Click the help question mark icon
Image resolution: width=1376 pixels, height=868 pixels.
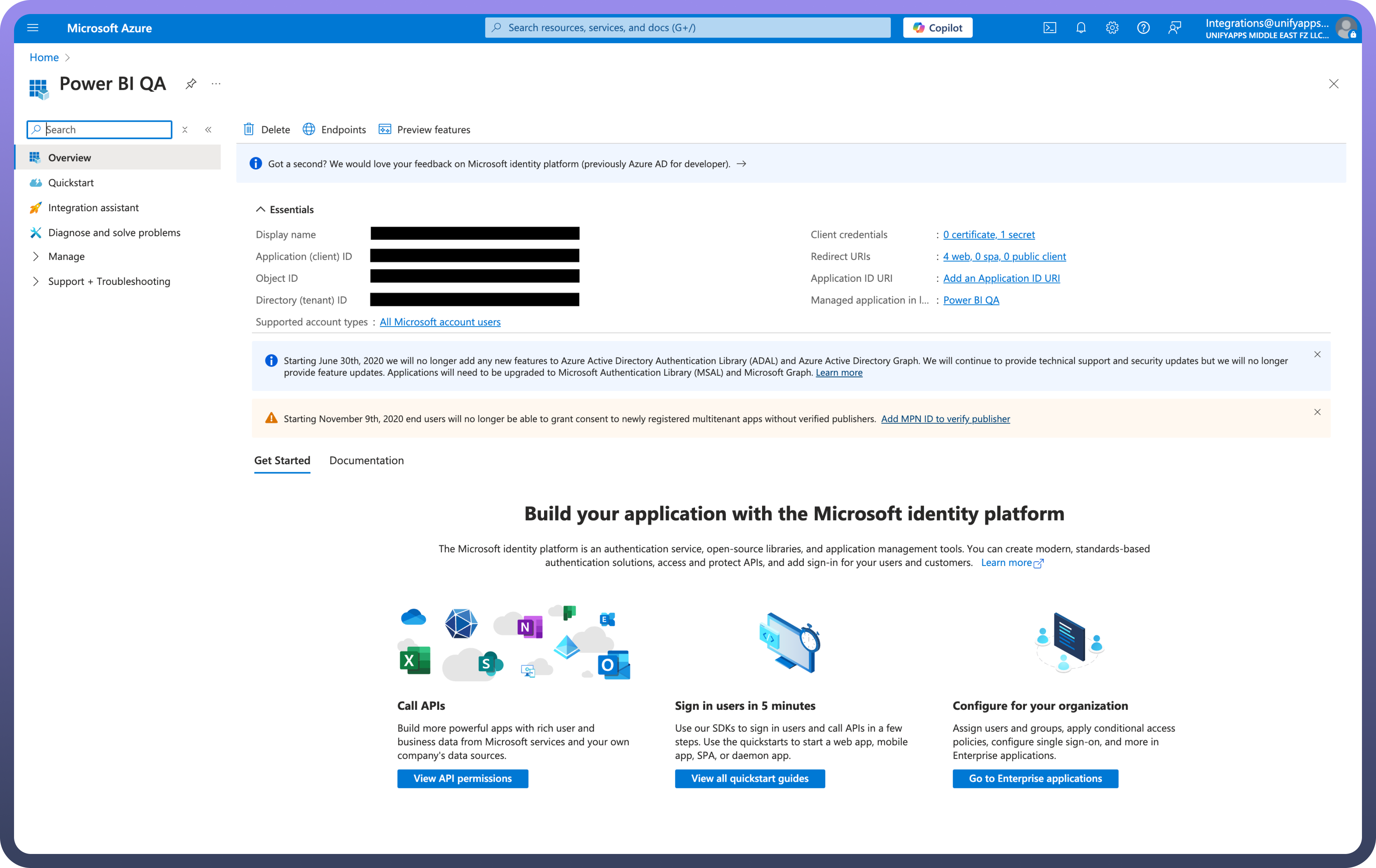pos(1143,28)
